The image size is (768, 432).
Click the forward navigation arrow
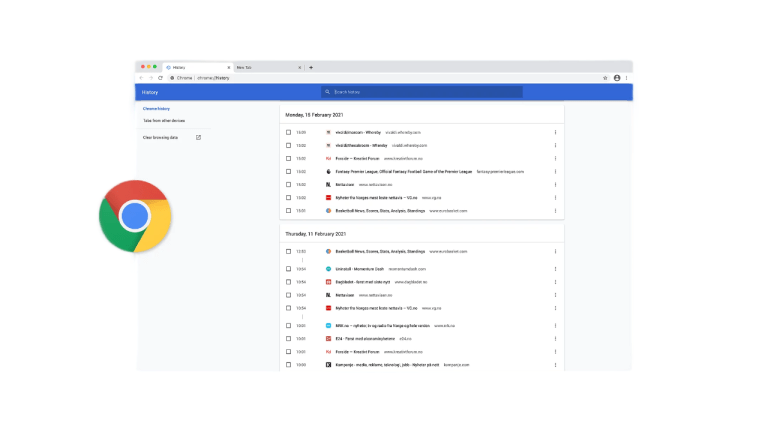coord(151,78)
